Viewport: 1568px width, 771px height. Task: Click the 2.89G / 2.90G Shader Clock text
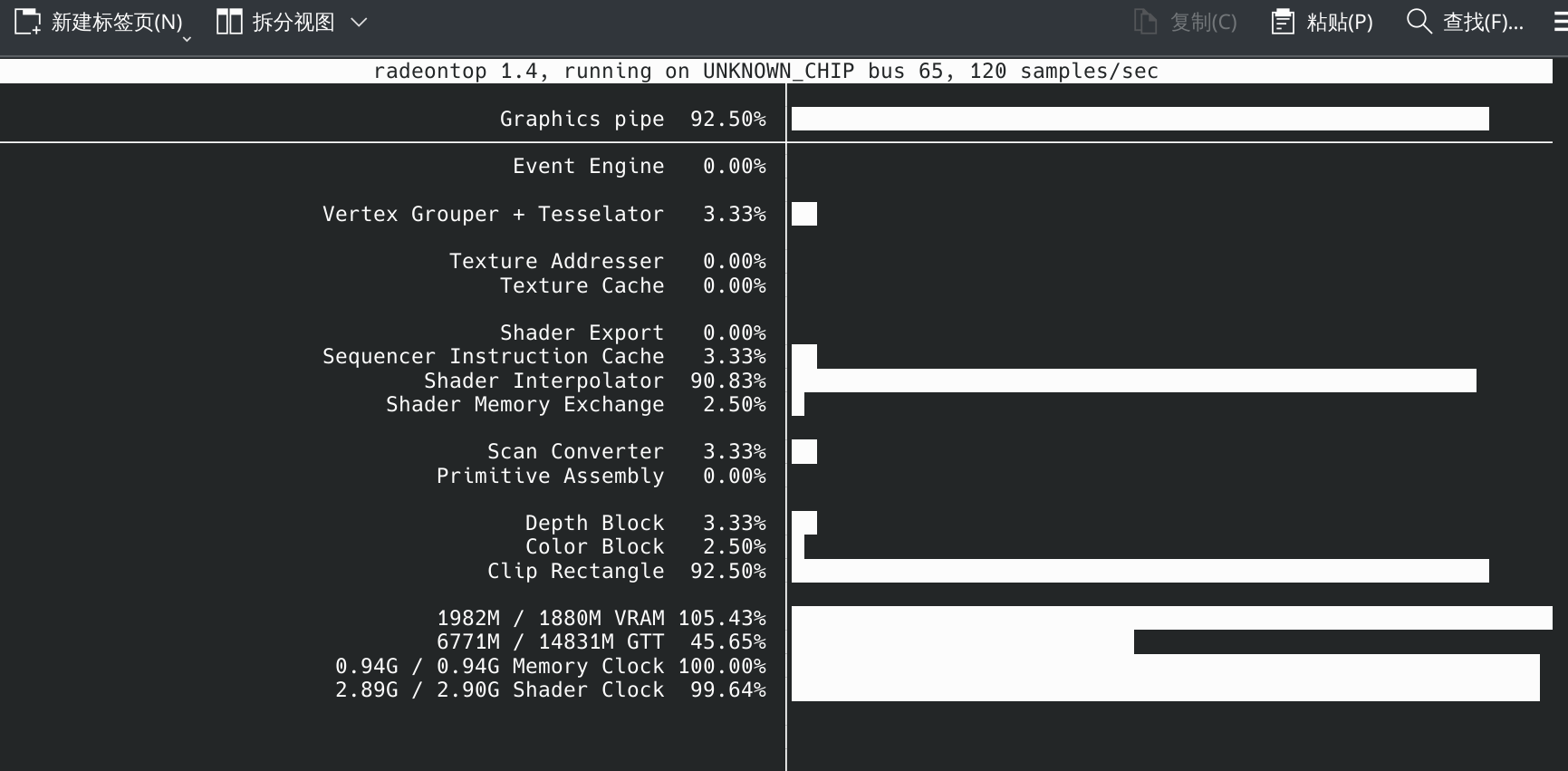coord(499,689)
